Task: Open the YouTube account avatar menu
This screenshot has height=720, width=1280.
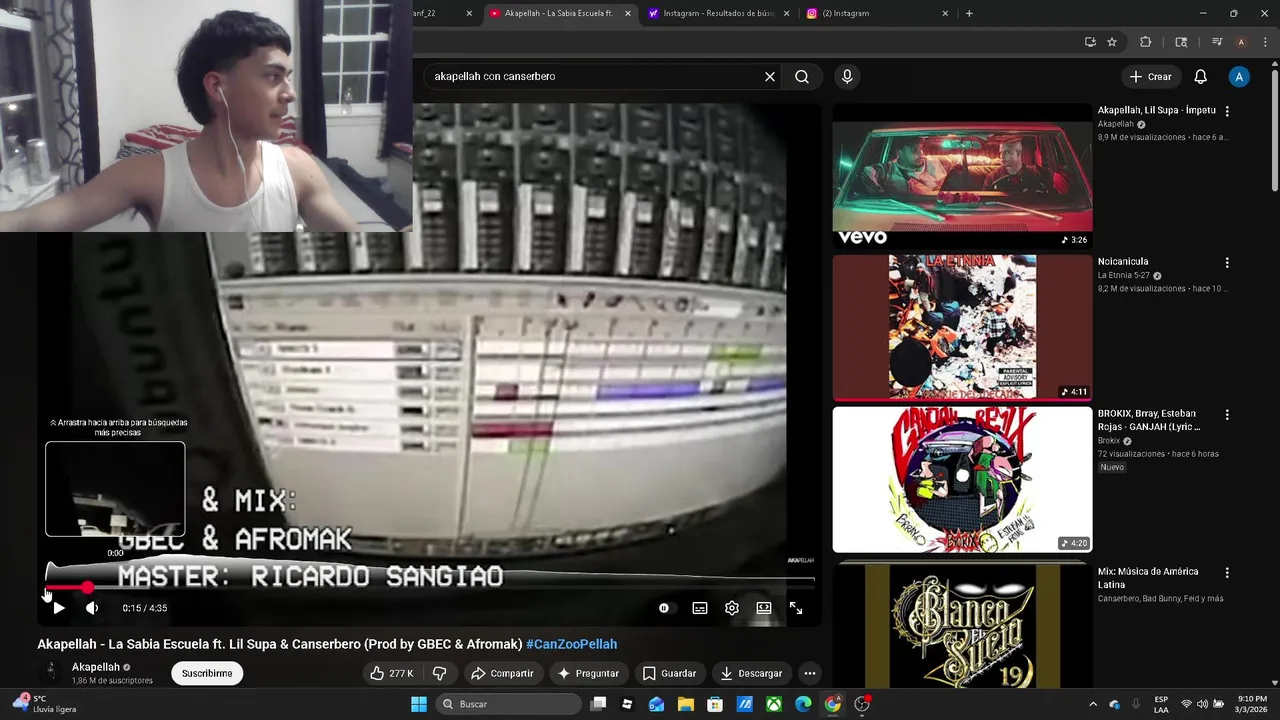Action: (x=1239, y=76)
